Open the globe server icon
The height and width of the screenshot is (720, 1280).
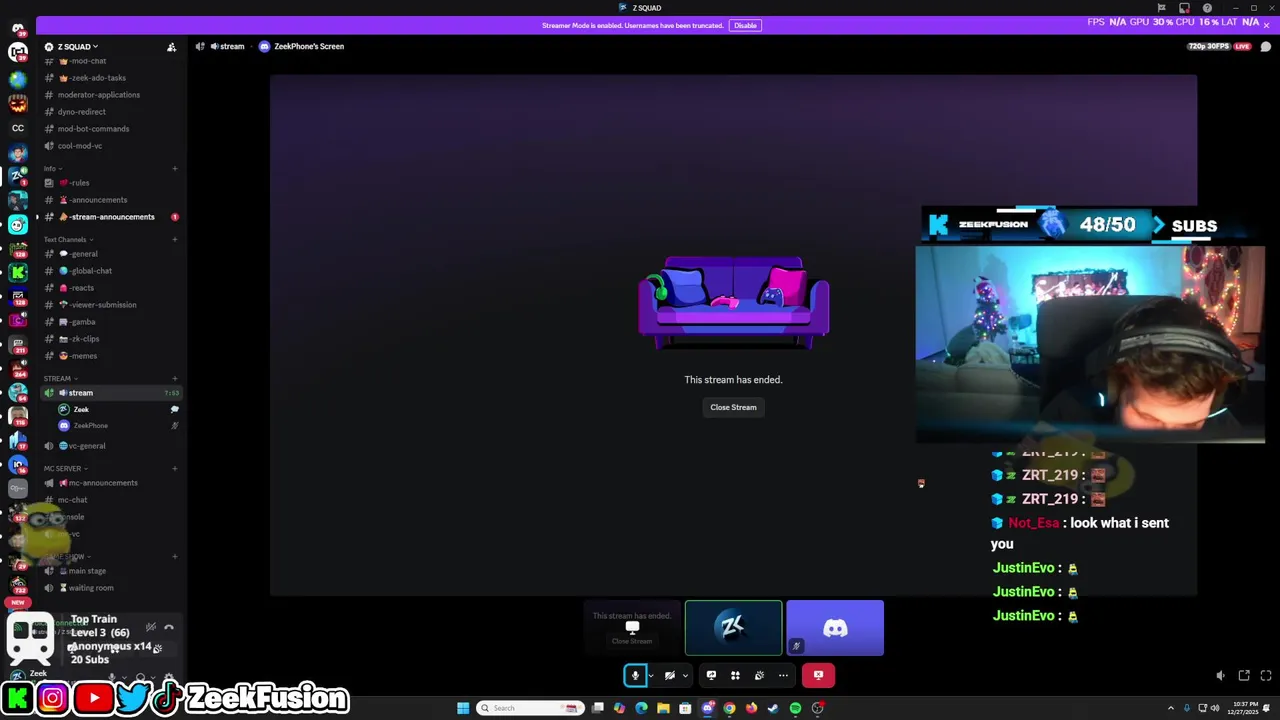tap(18, 78)
